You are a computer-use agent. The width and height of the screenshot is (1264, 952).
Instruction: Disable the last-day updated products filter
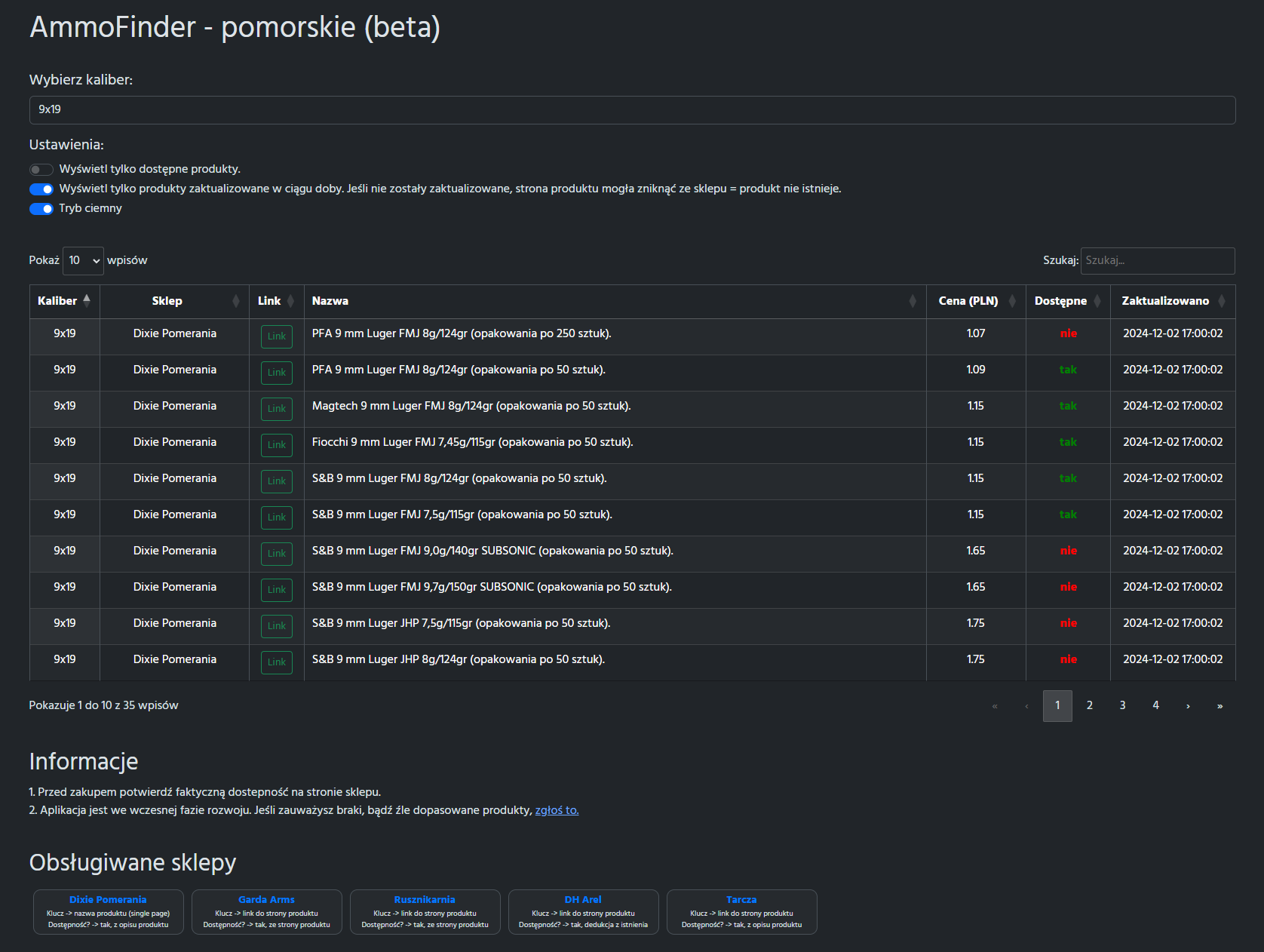[41, 189]
